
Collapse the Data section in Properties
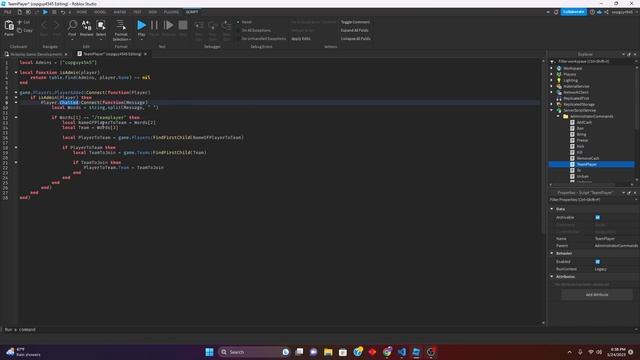pos(552,209)
